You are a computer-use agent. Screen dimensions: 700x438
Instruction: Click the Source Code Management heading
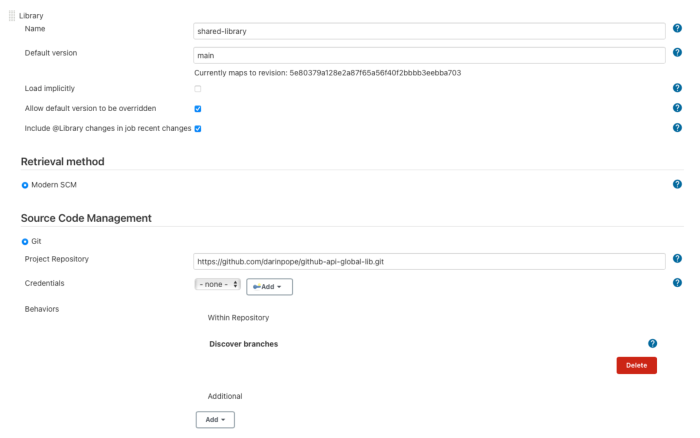tap(86, 218)
